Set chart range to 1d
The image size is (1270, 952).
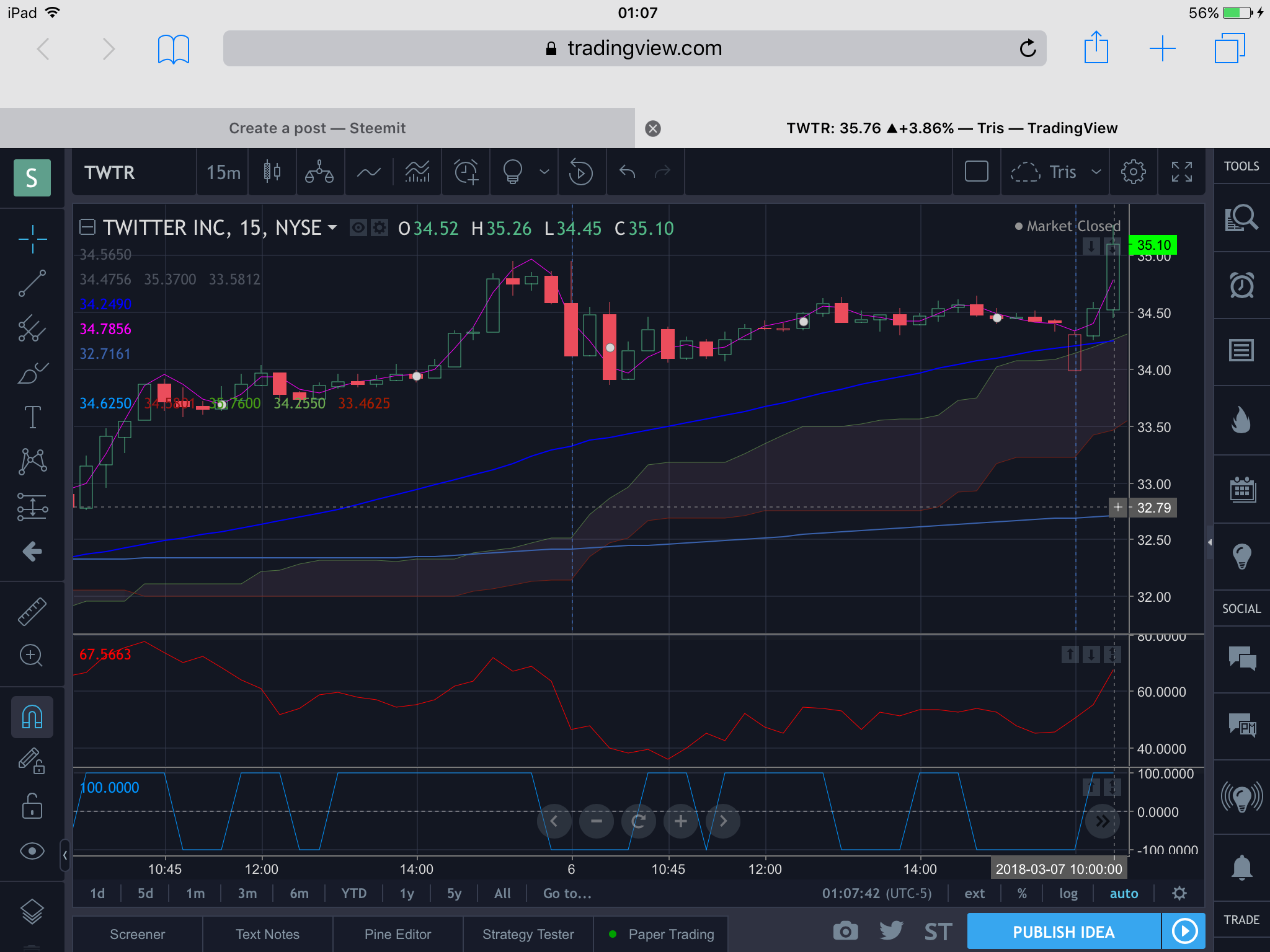pyautogui.click(x=97, y=893)
